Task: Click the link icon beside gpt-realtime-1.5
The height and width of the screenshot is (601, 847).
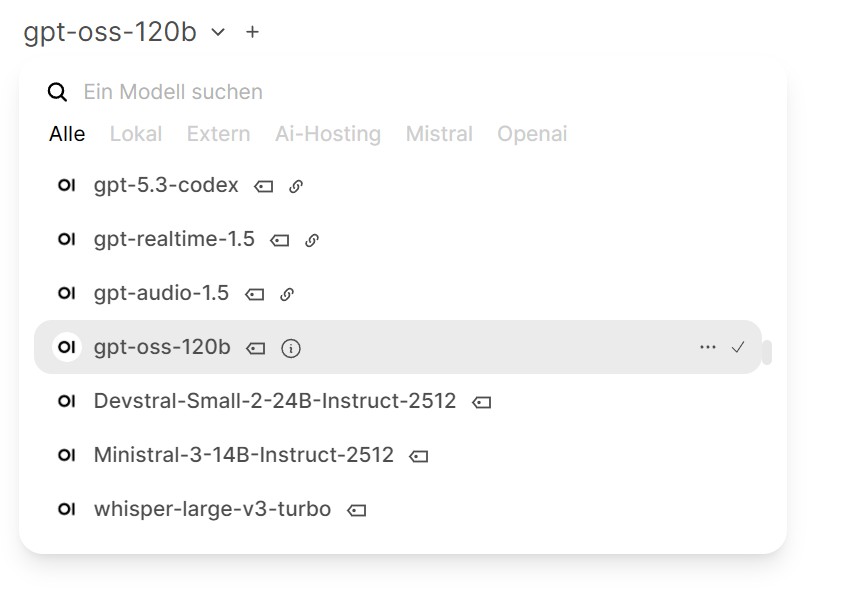Action: point(312,240)
